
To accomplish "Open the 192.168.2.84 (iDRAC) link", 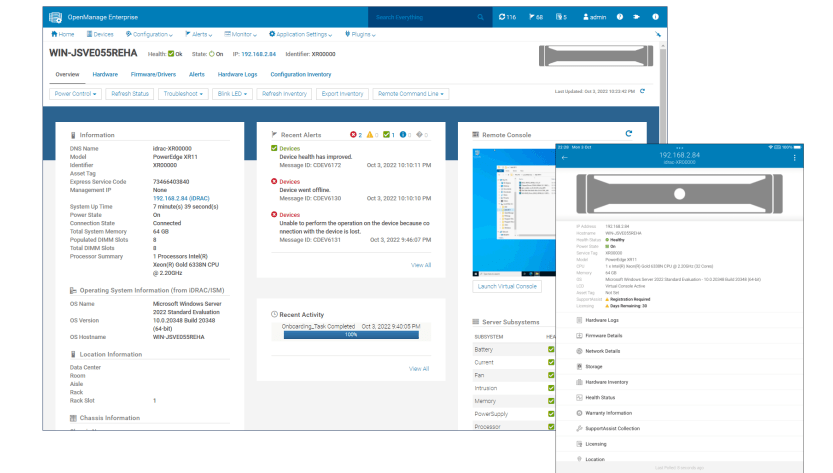I will coord(181,198).
